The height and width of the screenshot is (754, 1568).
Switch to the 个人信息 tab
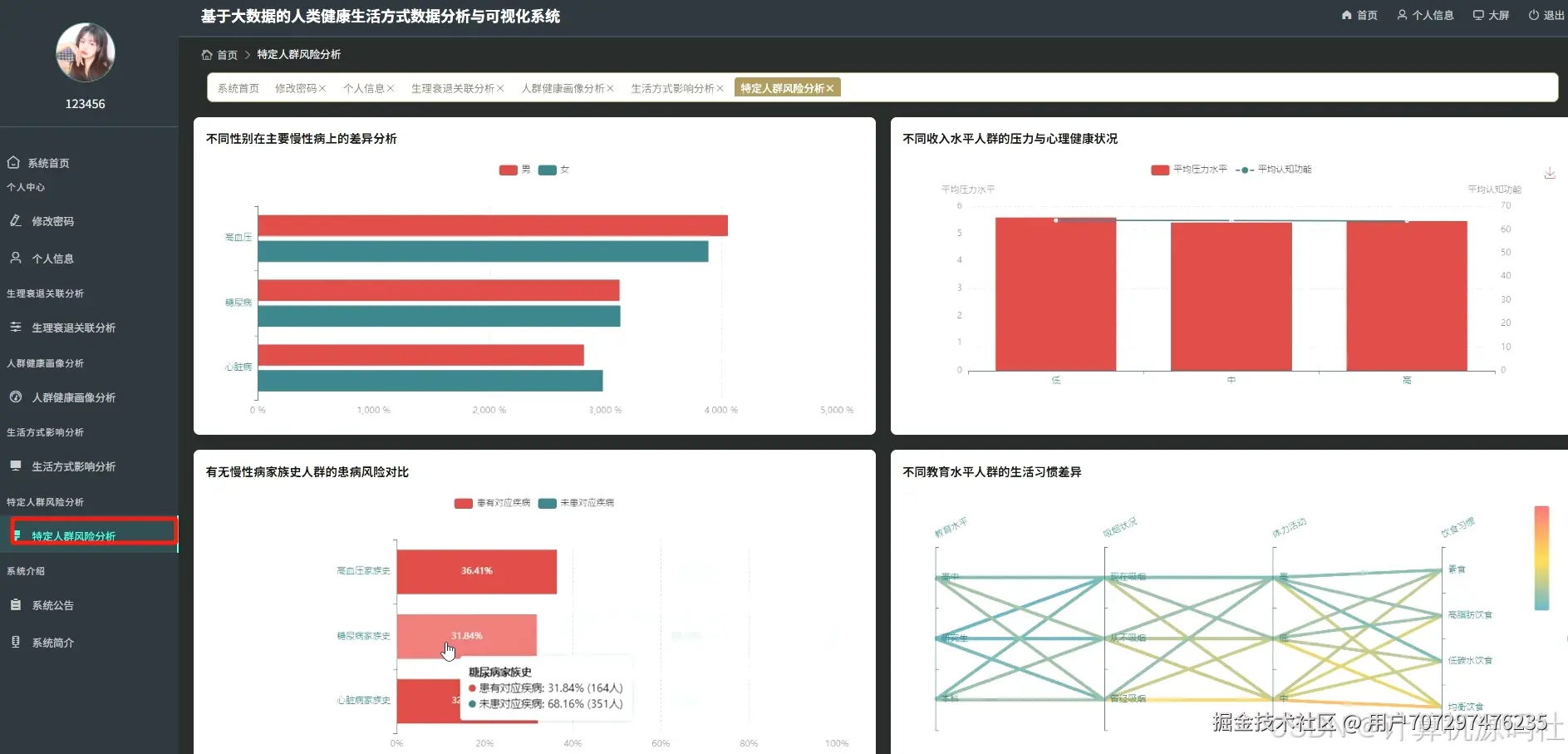364,88
